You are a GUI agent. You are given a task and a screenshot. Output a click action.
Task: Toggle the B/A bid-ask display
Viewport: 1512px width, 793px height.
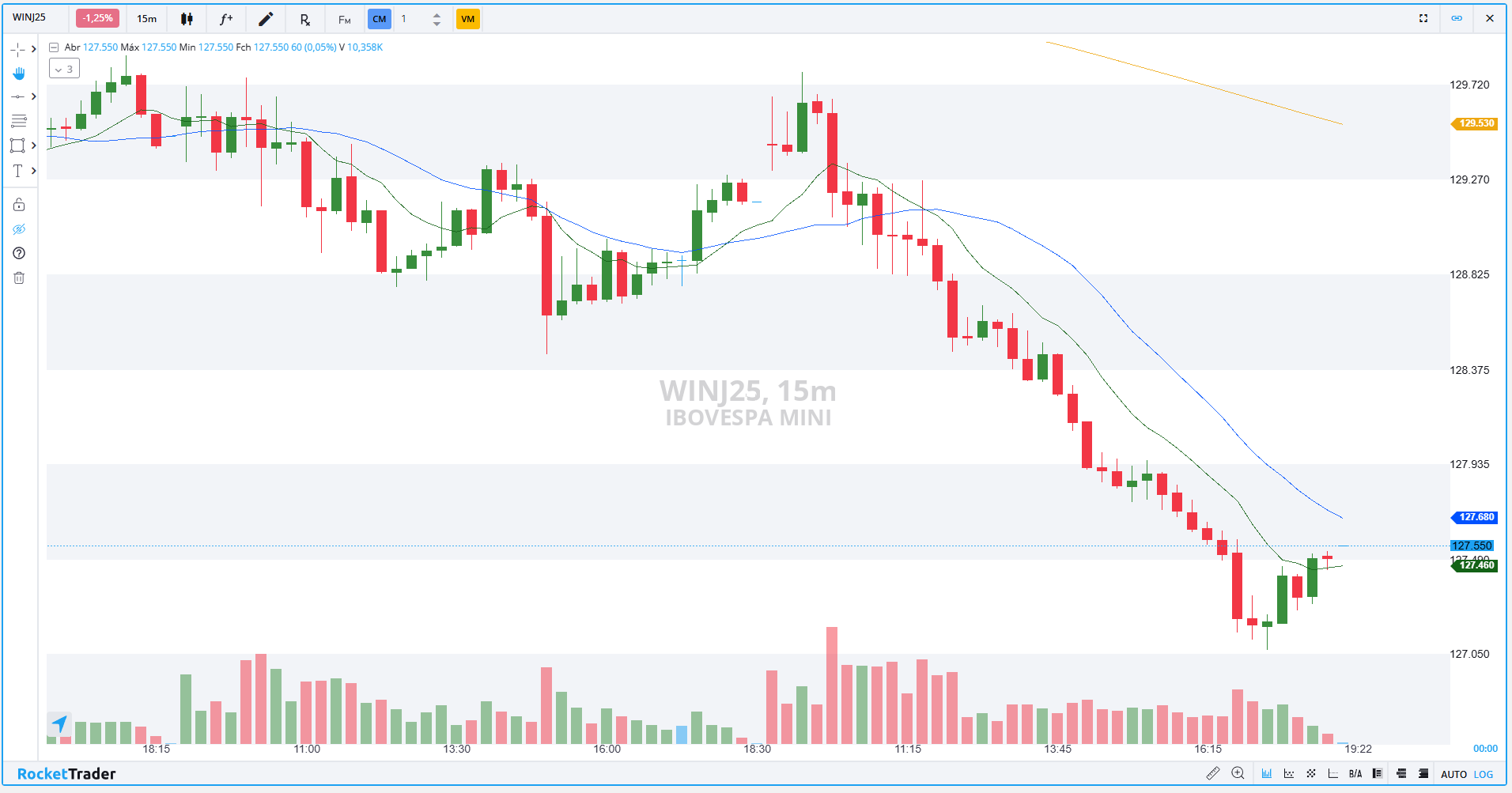(1355, 774)
